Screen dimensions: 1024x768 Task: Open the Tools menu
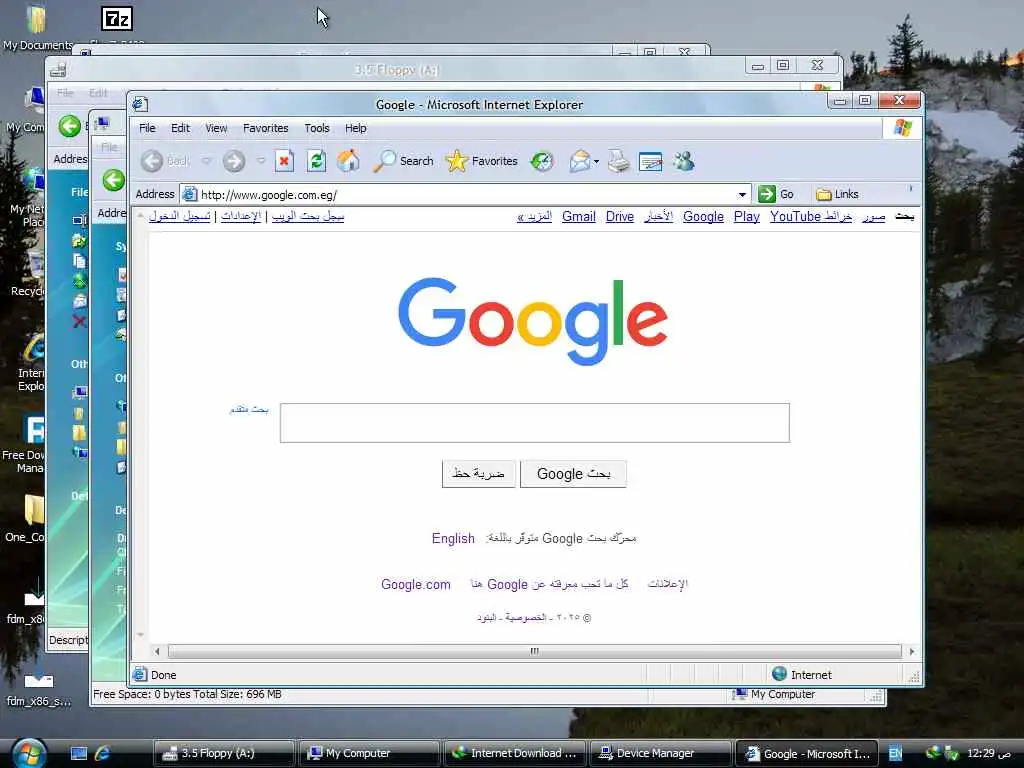click(317, 128)
